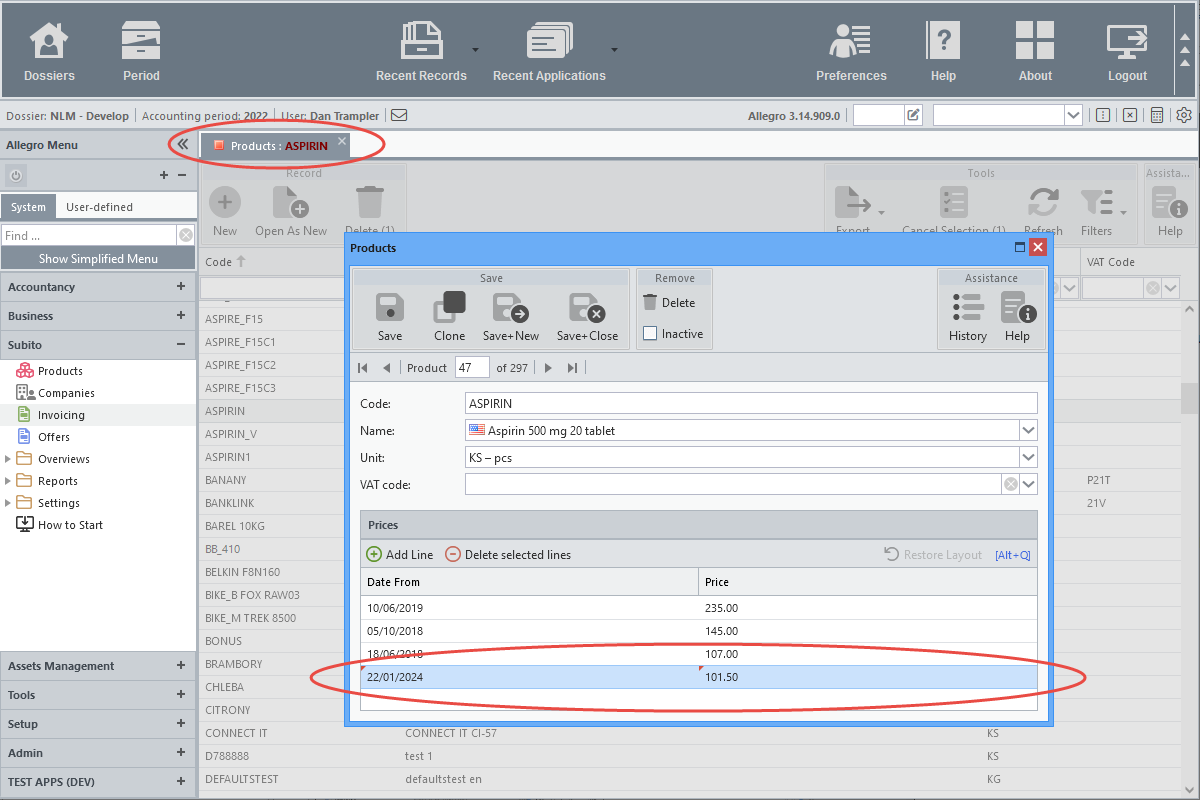Viewport: 1200px width, 800px height.
Task: Go to first product record
Action: point(362,368)
